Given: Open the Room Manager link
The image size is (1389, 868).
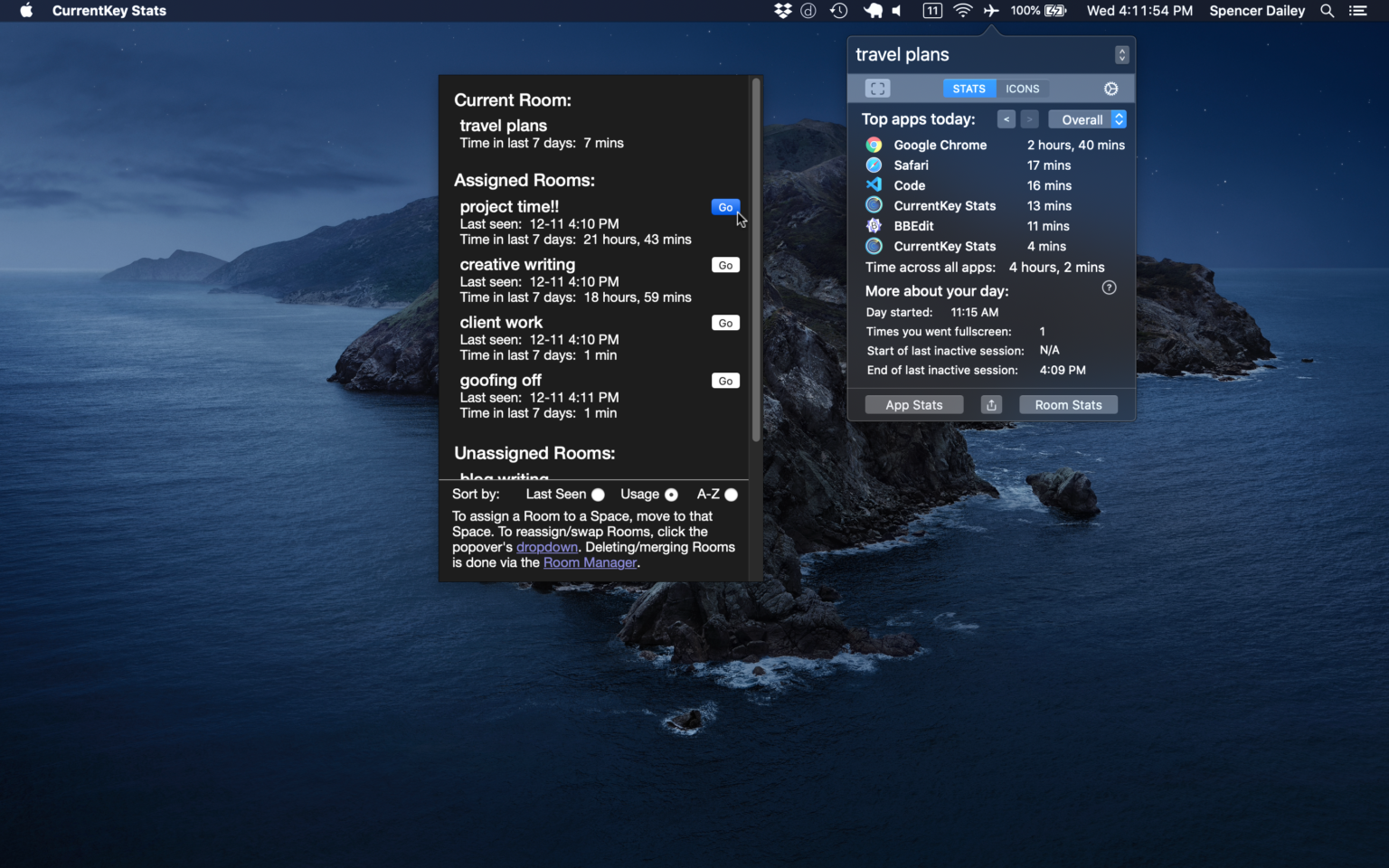Looking at the screenshot, I should coord(590,562).
